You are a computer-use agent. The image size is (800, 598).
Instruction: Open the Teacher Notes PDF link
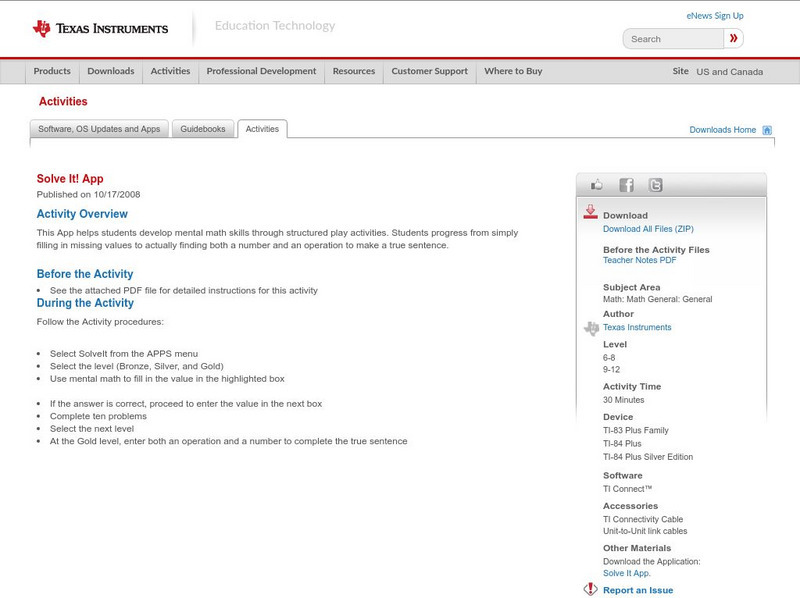click(639, 260)
